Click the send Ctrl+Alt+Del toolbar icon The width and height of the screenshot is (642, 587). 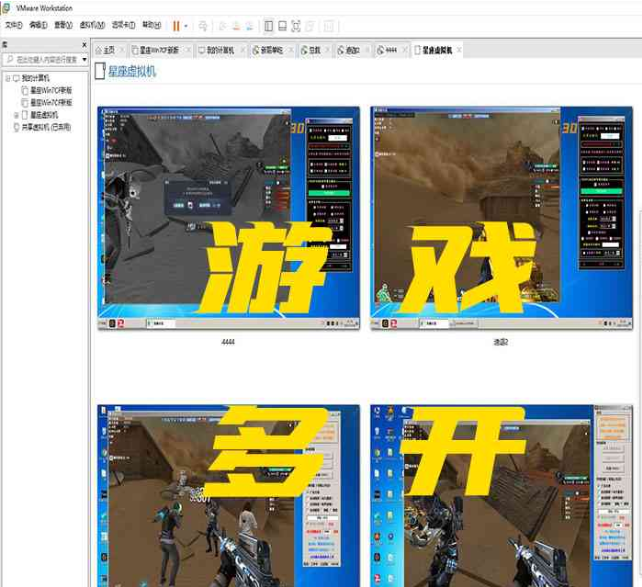204,25
